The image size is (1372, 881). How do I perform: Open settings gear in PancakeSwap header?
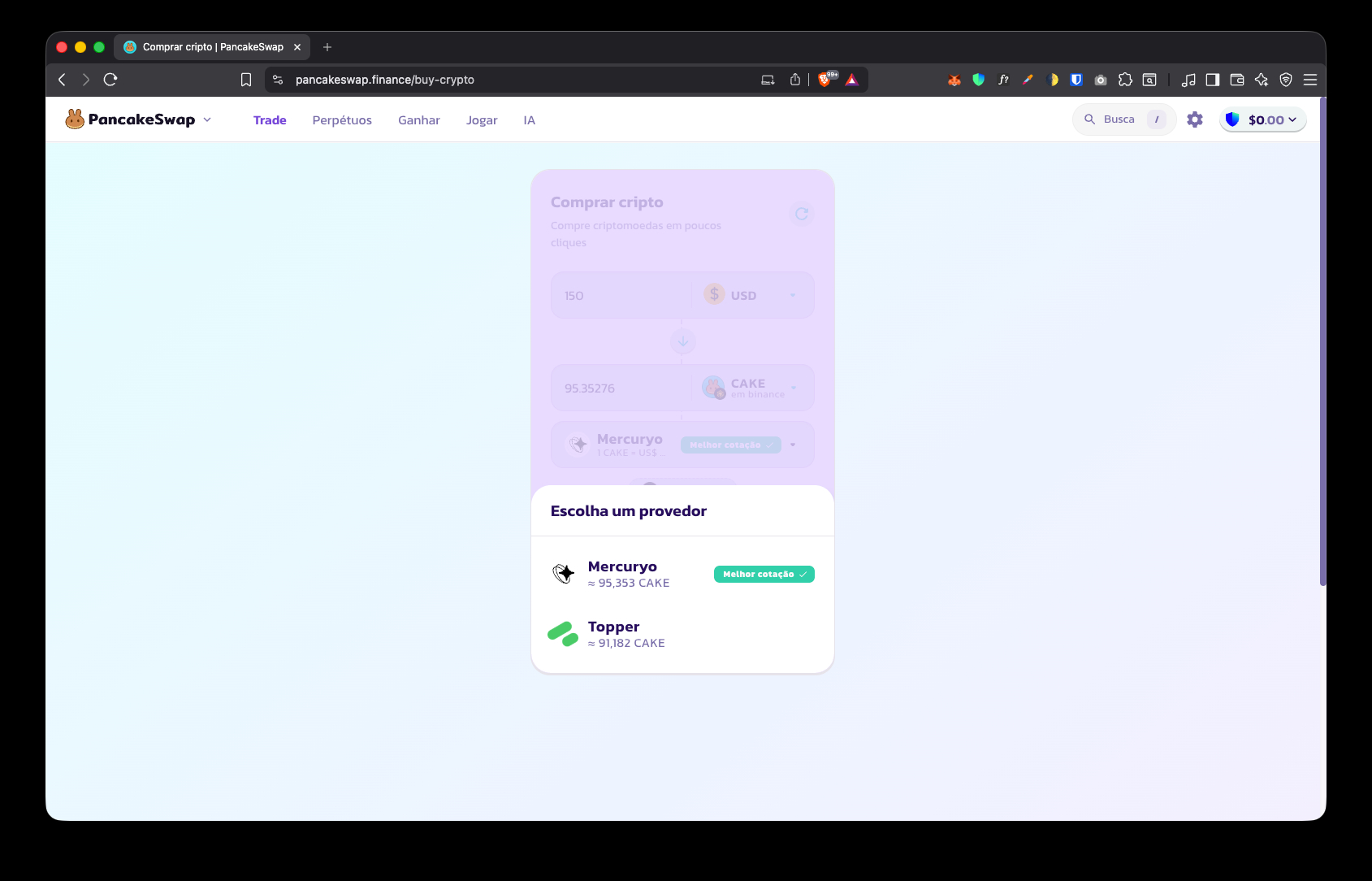[1195, 119]
